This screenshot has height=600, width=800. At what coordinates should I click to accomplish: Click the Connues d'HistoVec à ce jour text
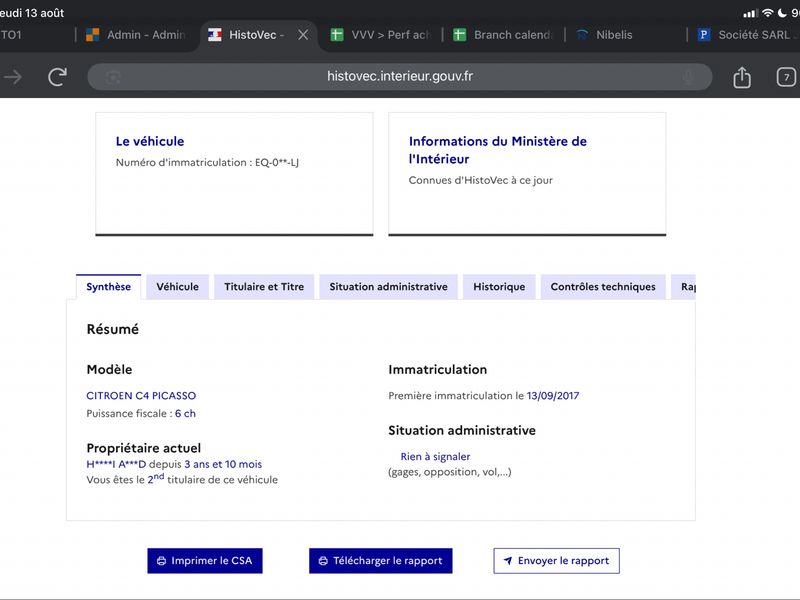[x=481, y=180]
